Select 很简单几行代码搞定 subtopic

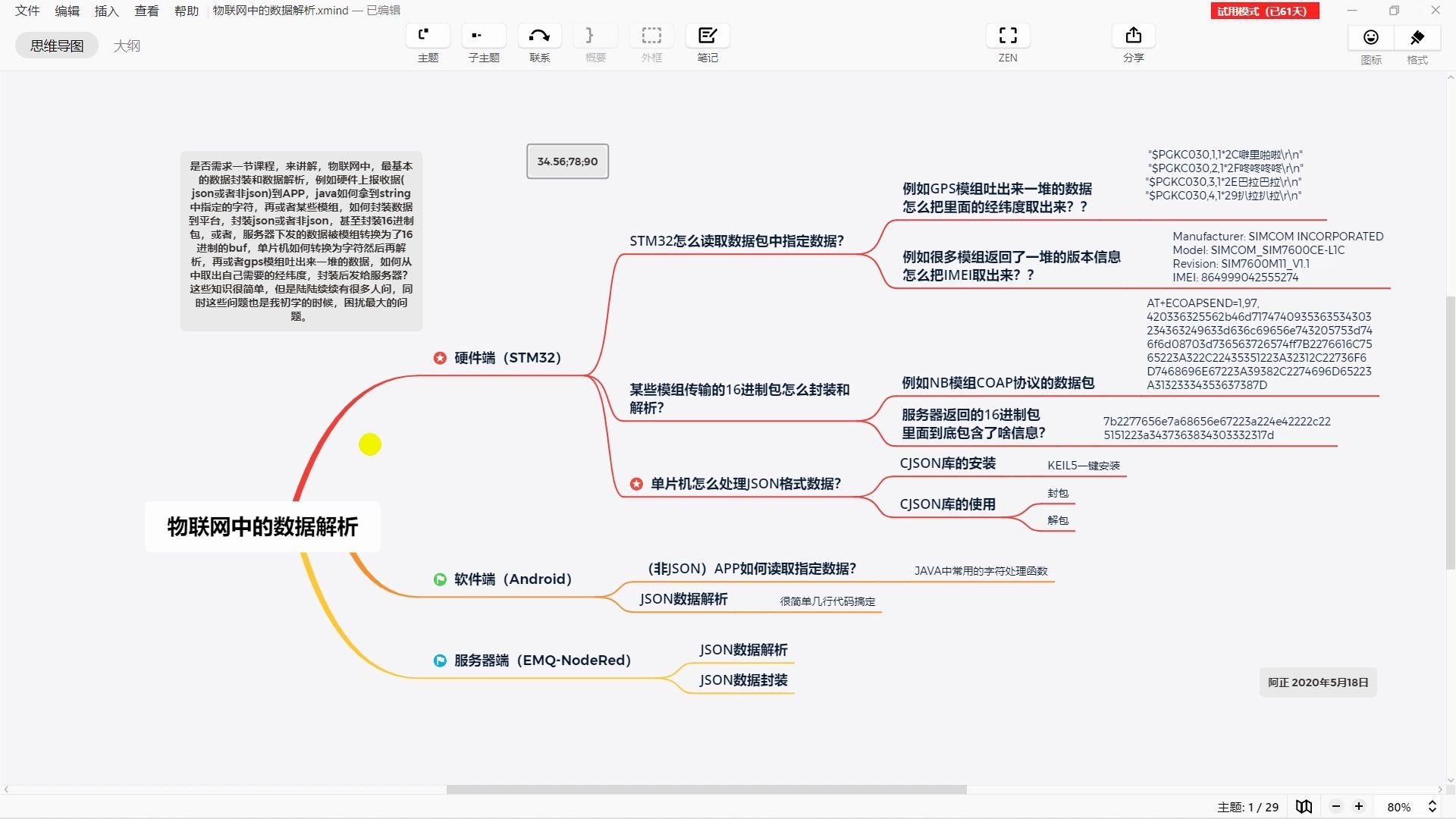click(827, 601)
